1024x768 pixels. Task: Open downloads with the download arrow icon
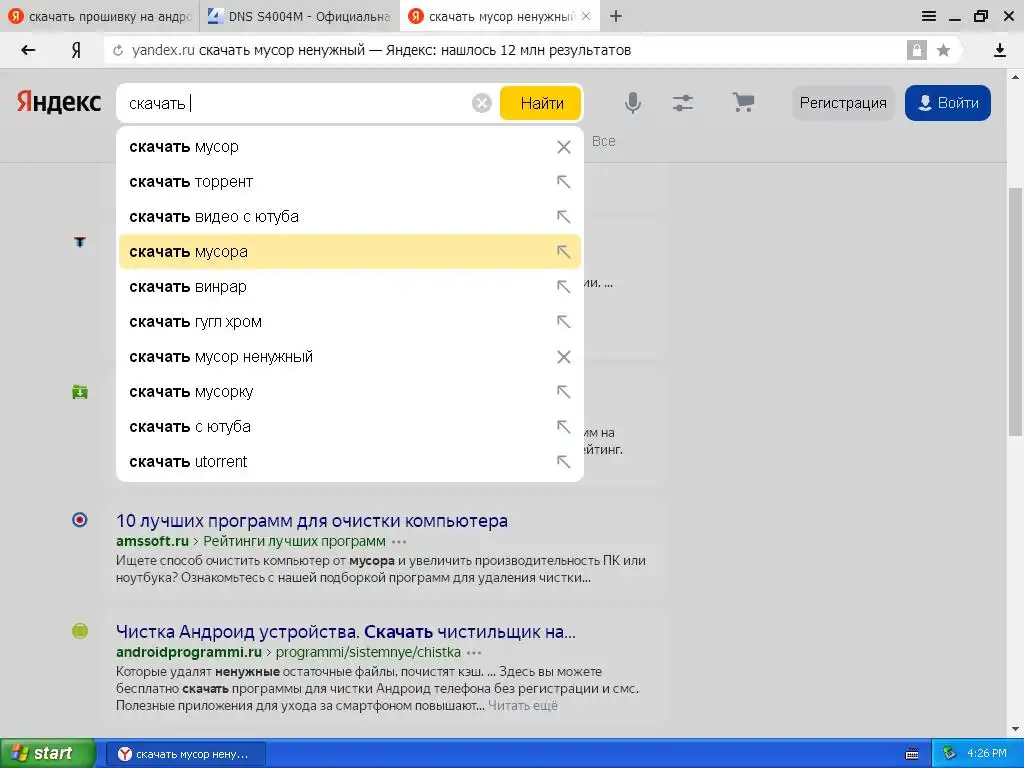point(999,50)
